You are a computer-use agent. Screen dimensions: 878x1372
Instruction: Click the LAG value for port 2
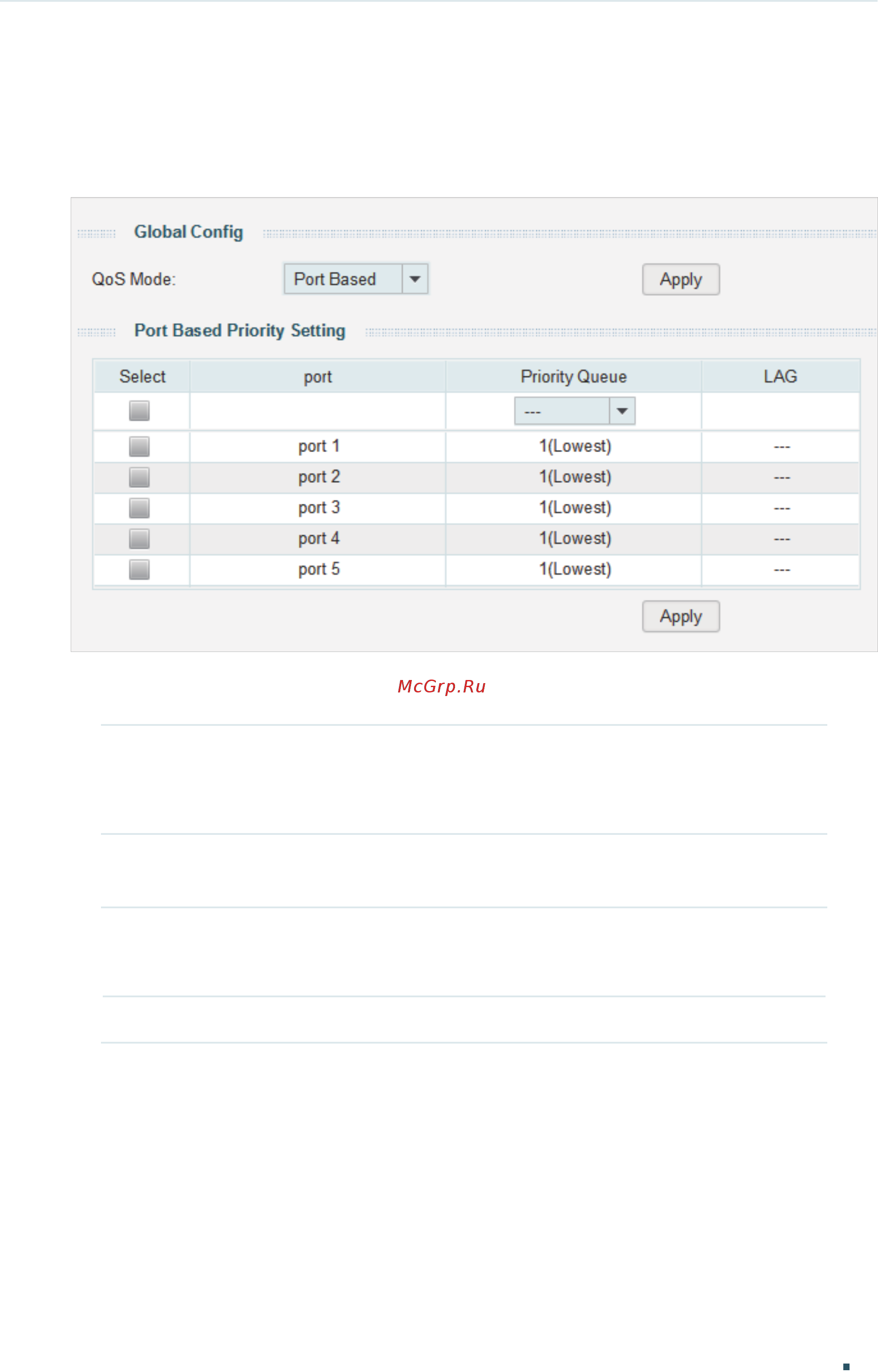pos(781,478)
